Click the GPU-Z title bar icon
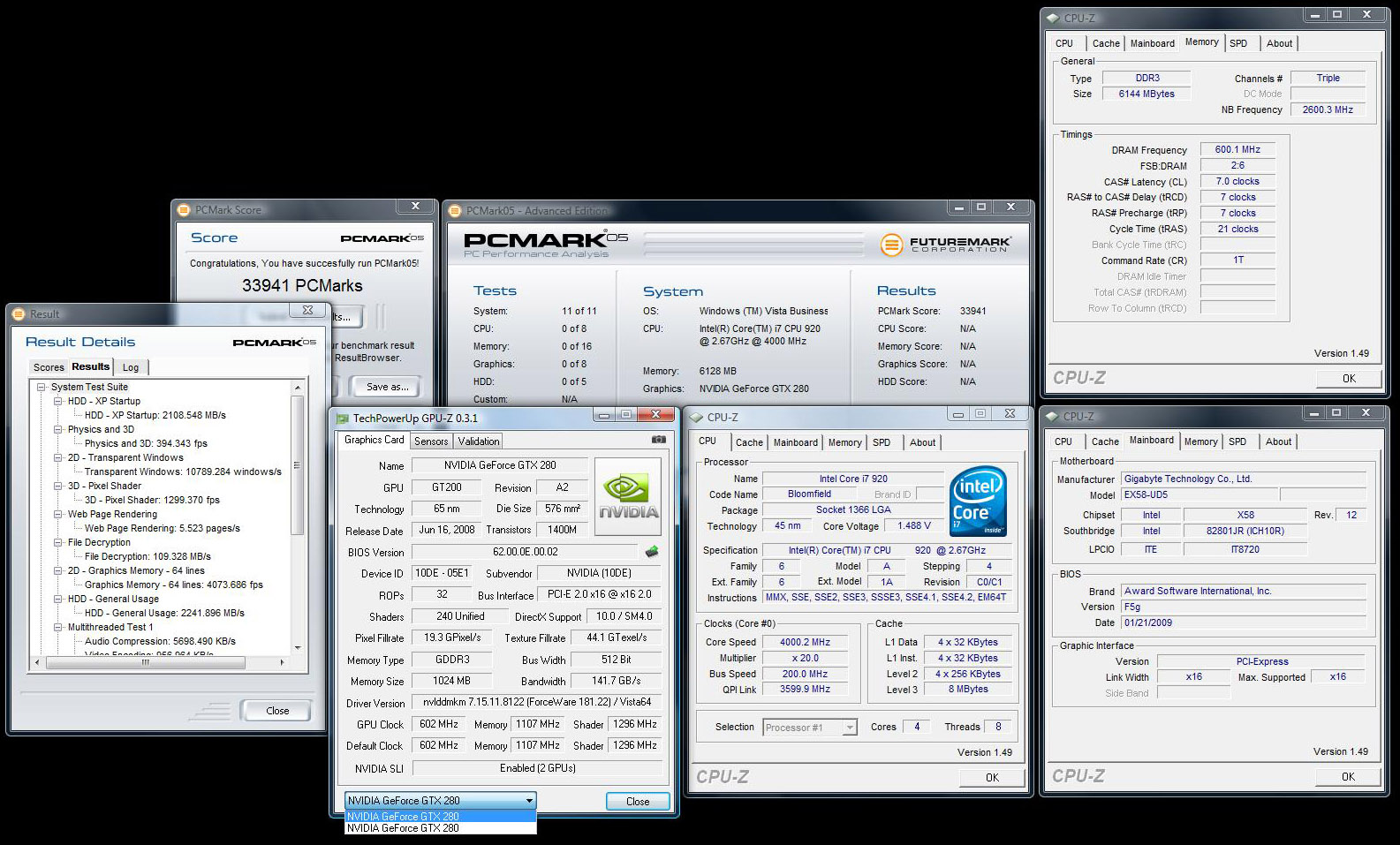 click(343, 419)
